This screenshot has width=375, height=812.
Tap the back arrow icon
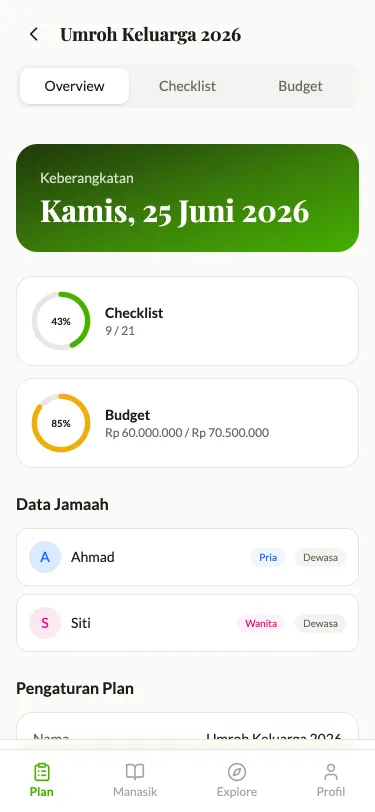pyautogui.click(x=34, y=34)
